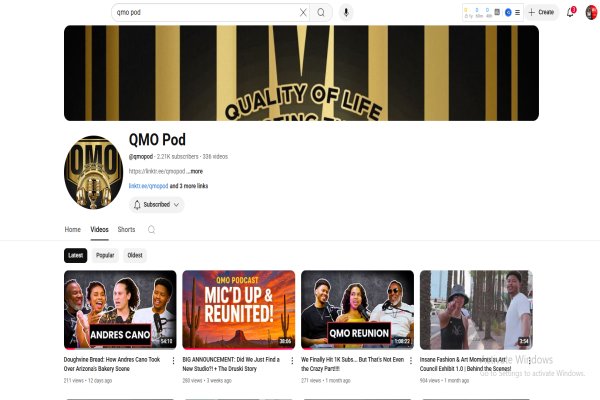This screenshot has width=600, height=400.
Task: Sort videos by Oldest
Action: (x=135, y=255)
